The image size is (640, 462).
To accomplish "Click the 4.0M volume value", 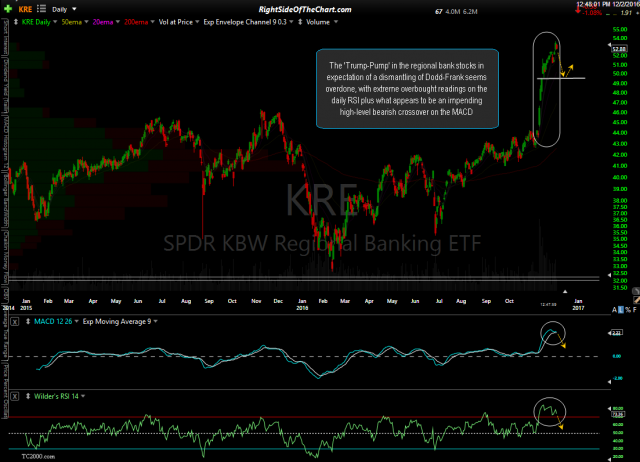I will pyautogui.click(x=452, y=12).
